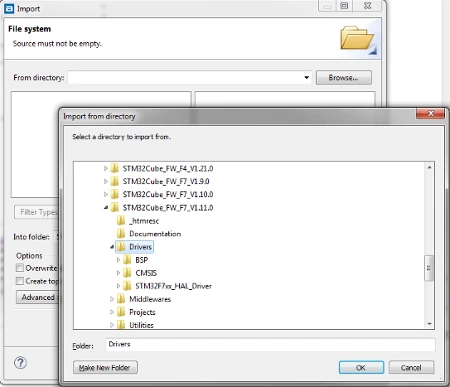The width and height of the screenshot is (450, 387).
Task: Toggle the Create top-level folder checkbox
Action: pos(20,281)
